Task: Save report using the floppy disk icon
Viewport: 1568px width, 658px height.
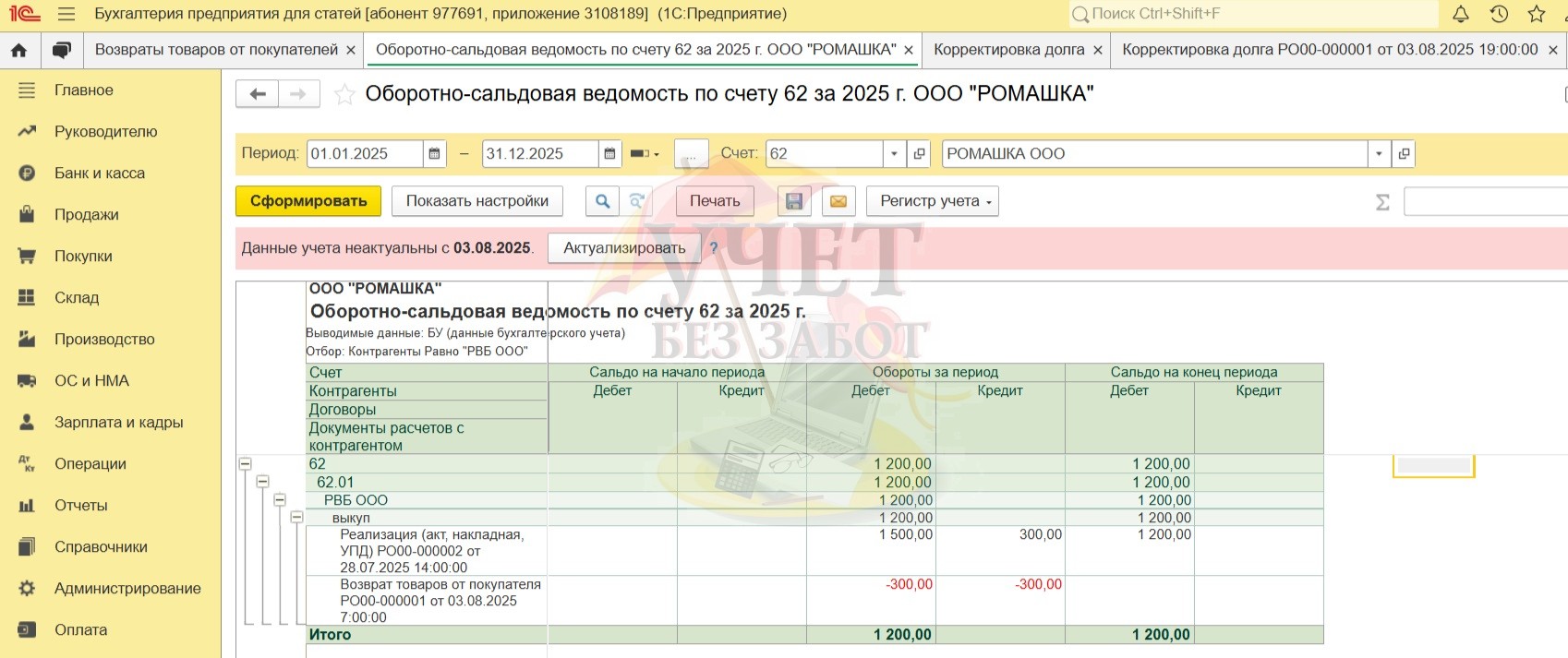Action: (x=793, y=201)
